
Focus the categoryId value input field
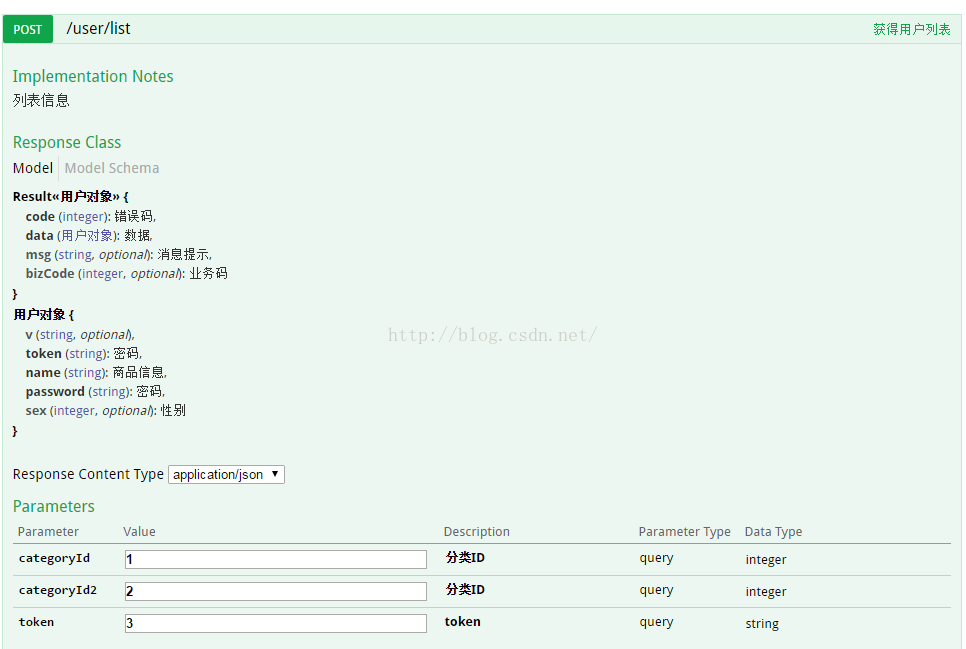click(275, 559)
